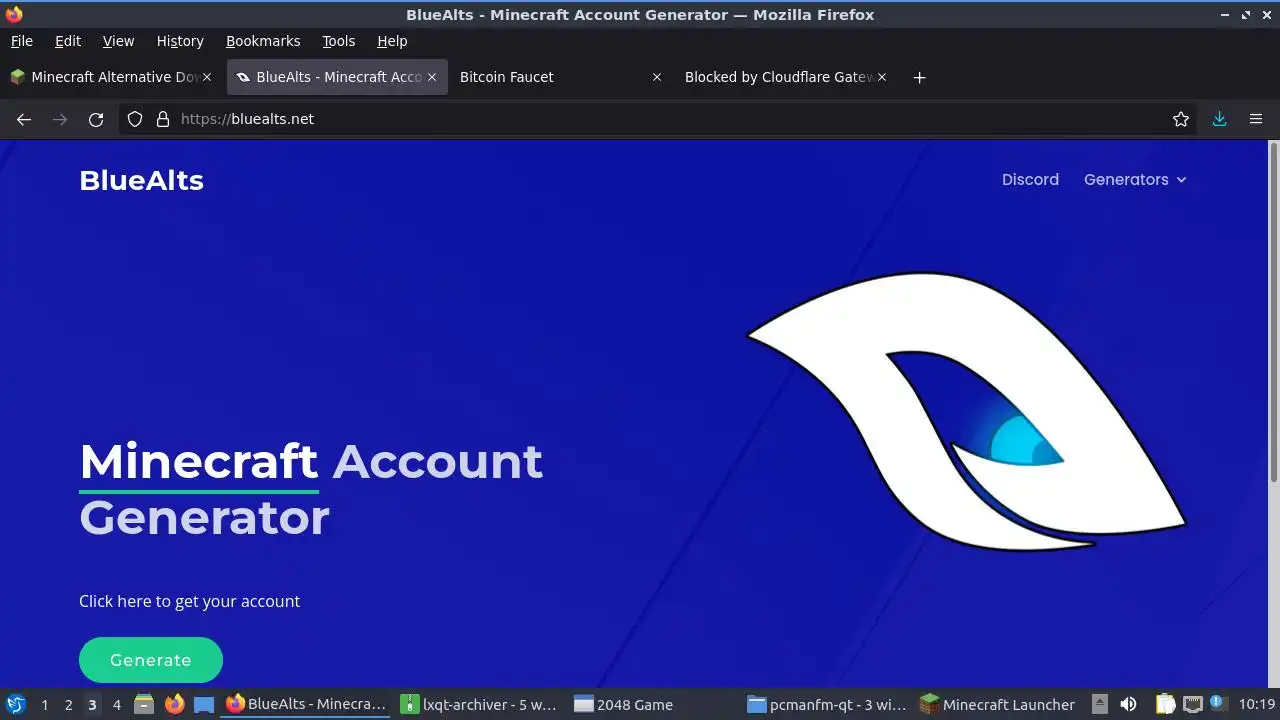Expand the Generators dropdown menu
Screen dimensions: 1280x720
pyautogui.click(x=1135, y=180)
